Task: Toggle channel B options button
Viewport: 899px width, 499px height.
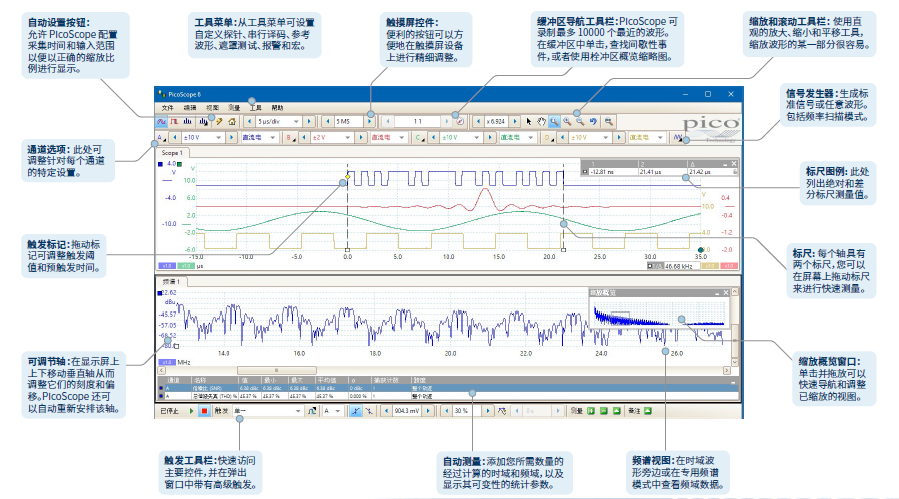Action: pyautogui.click(x=292, y=136)
